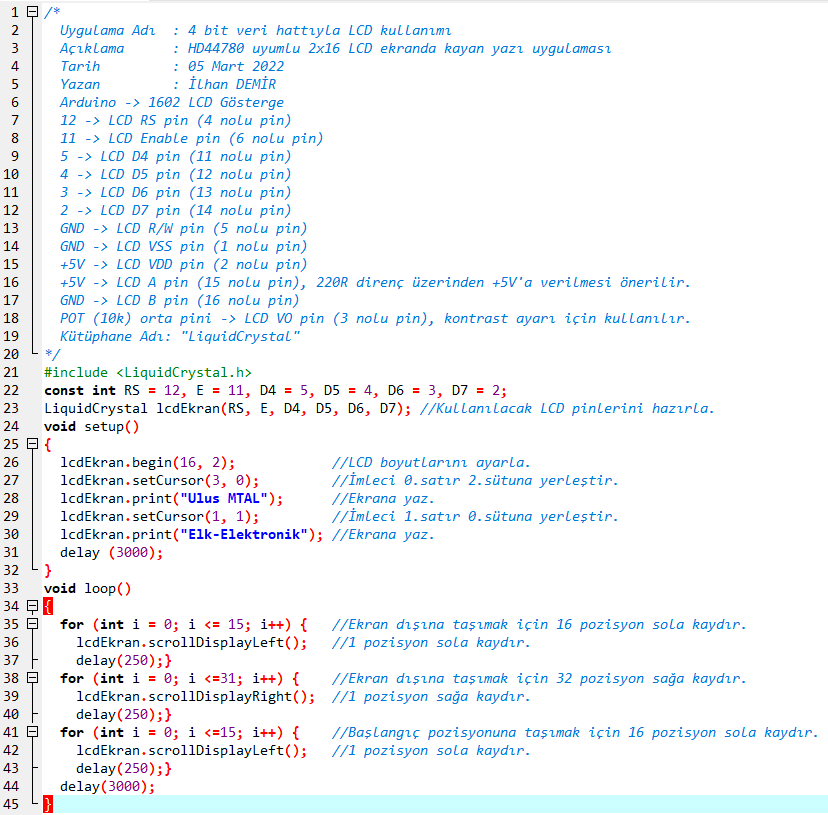Image resolution: width=828 pixels, height=815 pixels.
Task: Click the 'Açıklama' comment line
Action: click(x=335, y=49)
